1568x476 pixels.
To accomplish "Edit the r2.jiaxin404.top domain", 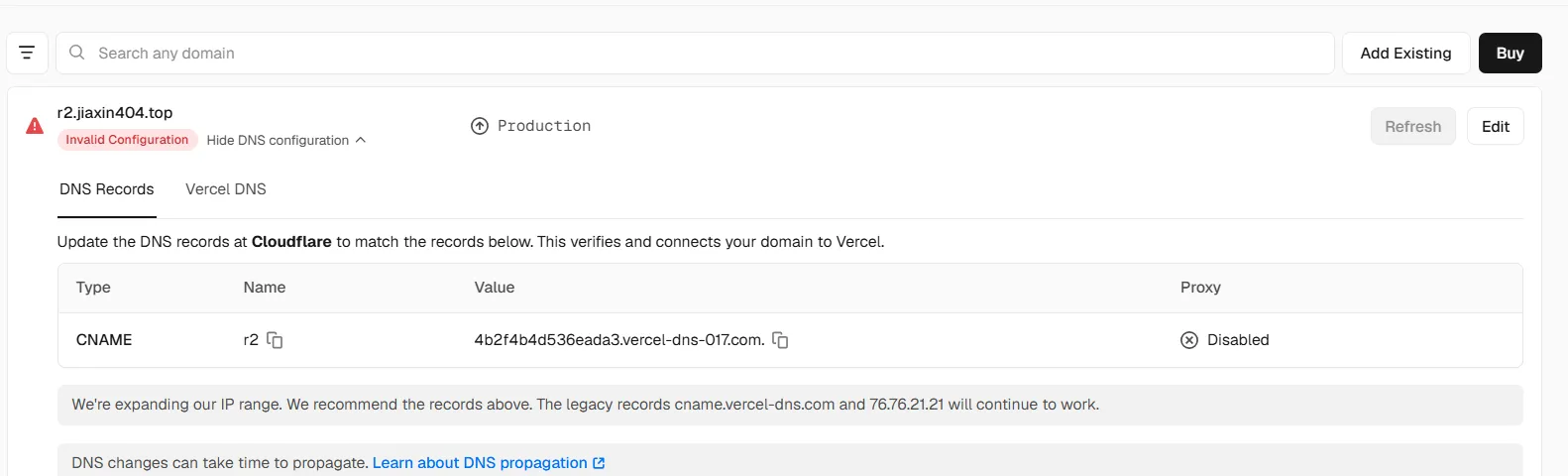I will [1495, 126].
